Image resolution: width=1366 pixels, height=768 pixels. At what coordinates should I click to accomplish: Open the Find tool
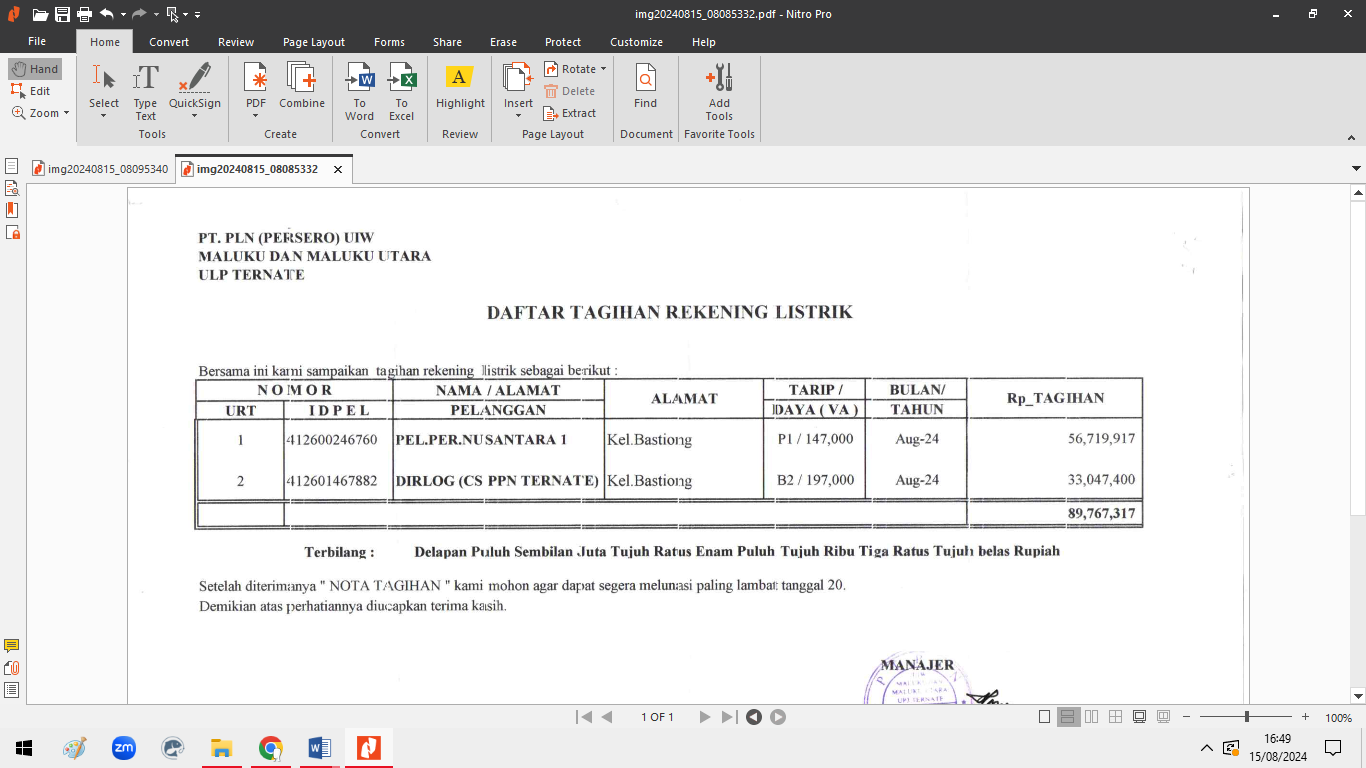pos(646,86)
